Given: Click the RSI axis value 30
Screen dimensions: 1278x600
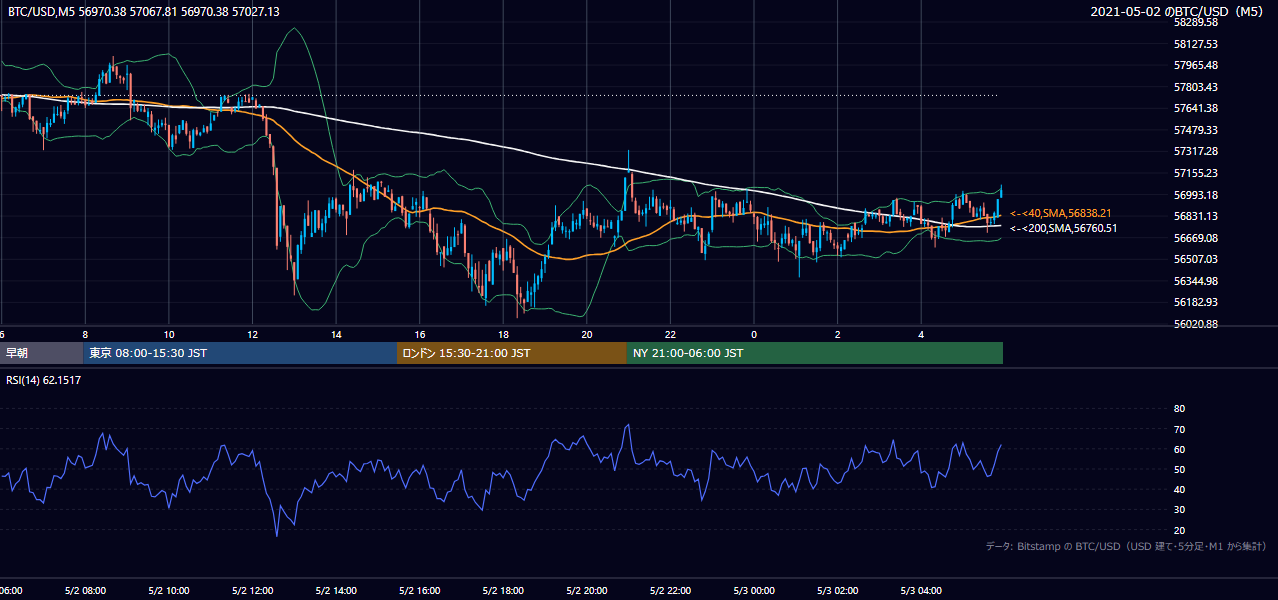Looking at the screenshot, I should click(x=1179, y=509).
